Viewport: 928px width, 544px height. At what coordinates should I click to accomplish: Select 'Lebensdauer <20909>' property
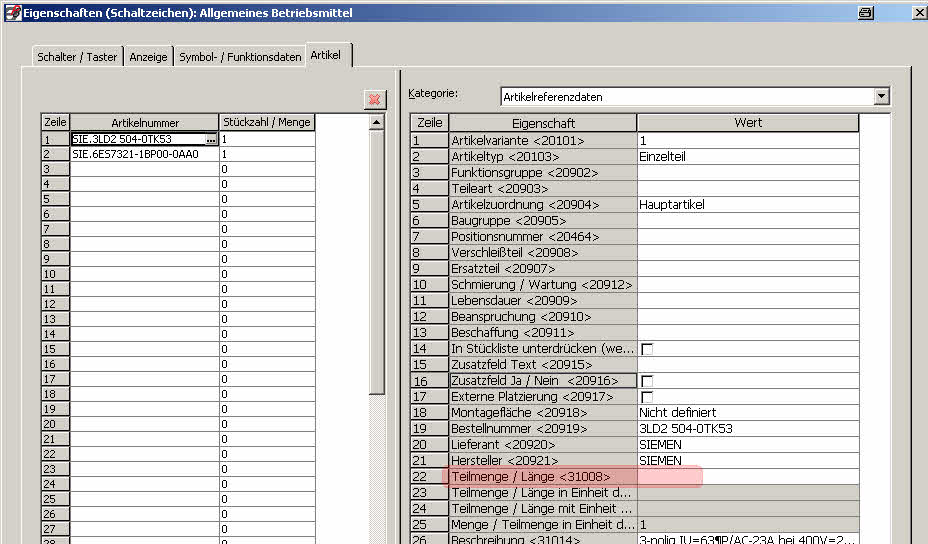pyautogui.click(x=543, y=300)
